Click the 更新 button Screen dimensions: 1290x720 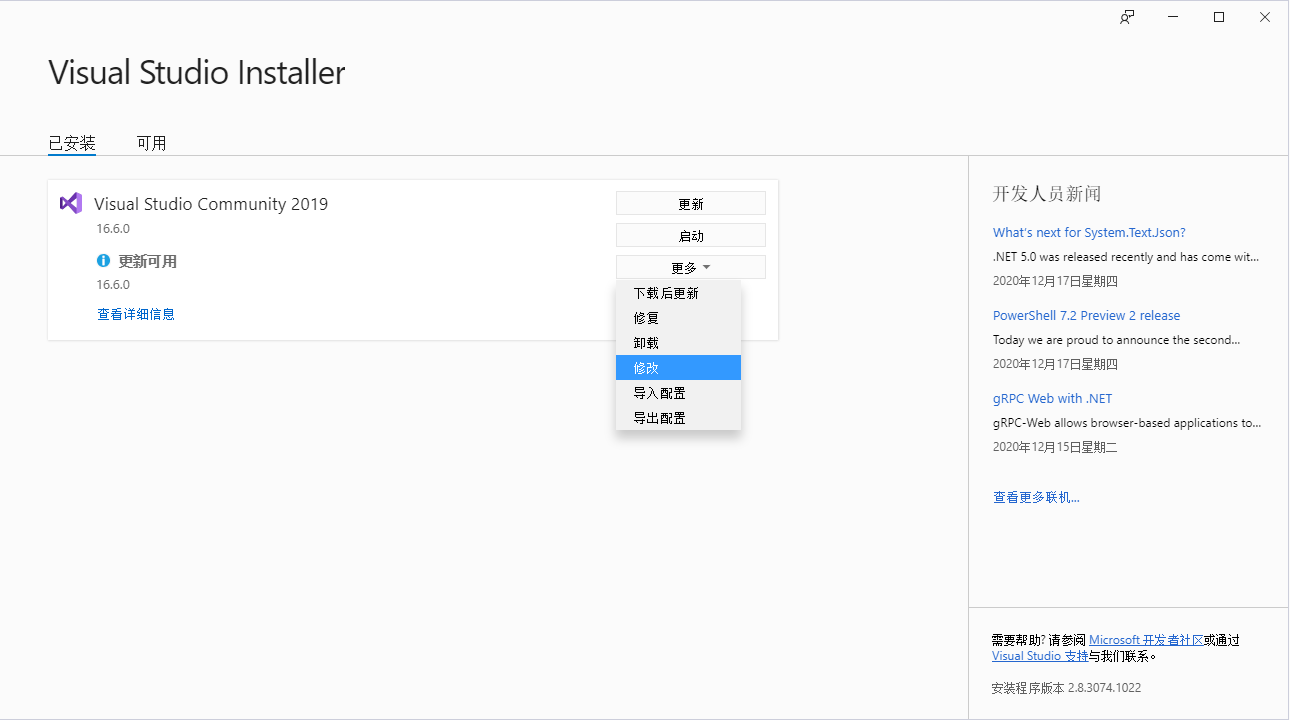click(691, 203)
